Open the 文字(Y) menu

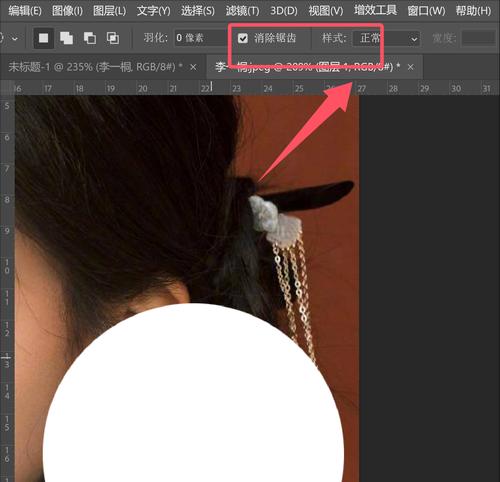tap(153, 11)
